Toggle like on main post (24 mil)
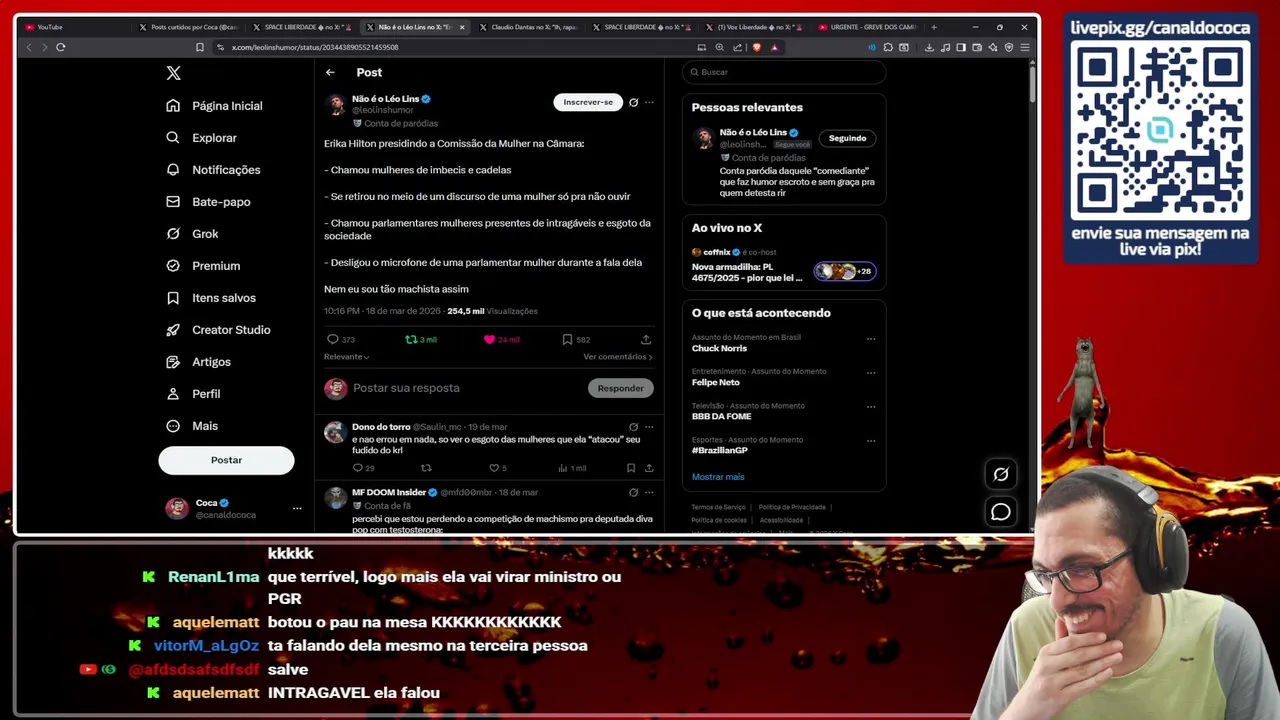The height and width of the screenshot is (720, 1280). [x=501, y=340]
